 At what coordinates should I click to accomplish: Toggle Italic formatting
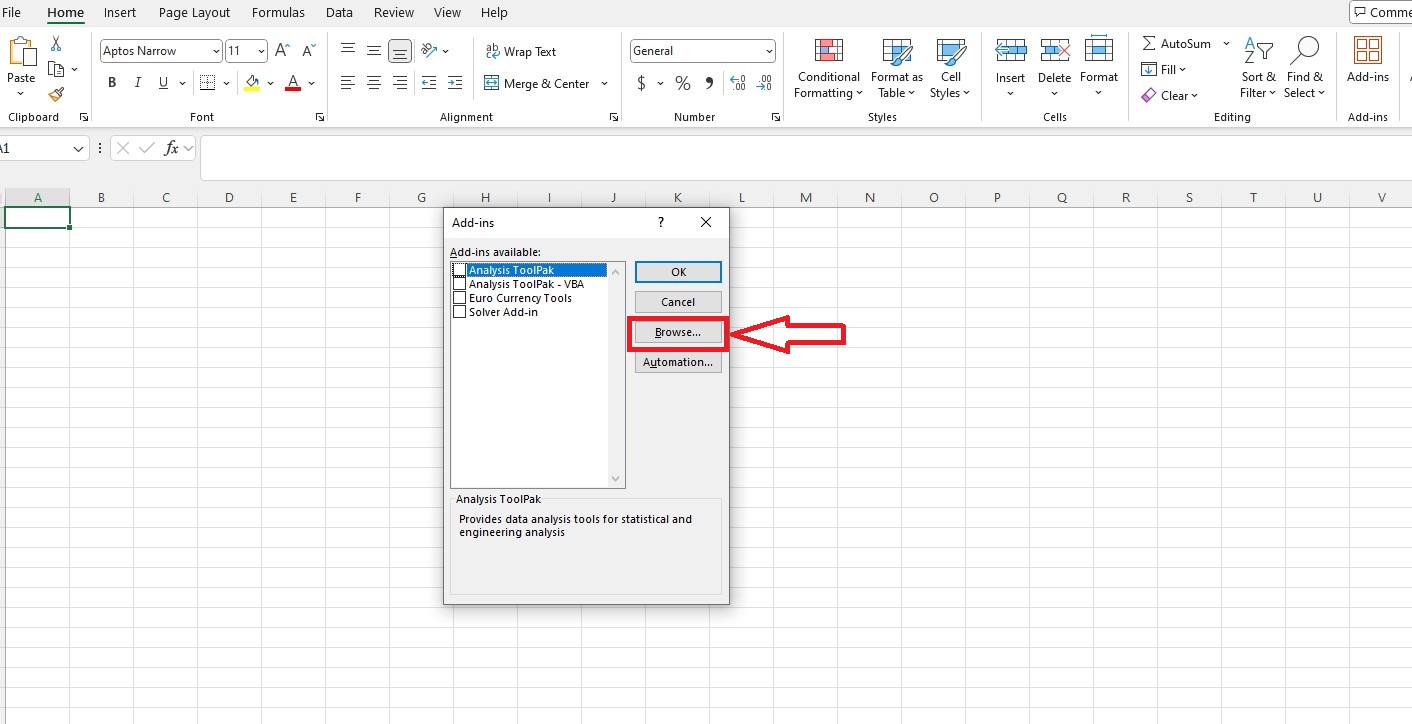pyautogui.click(x=138, y=83)
